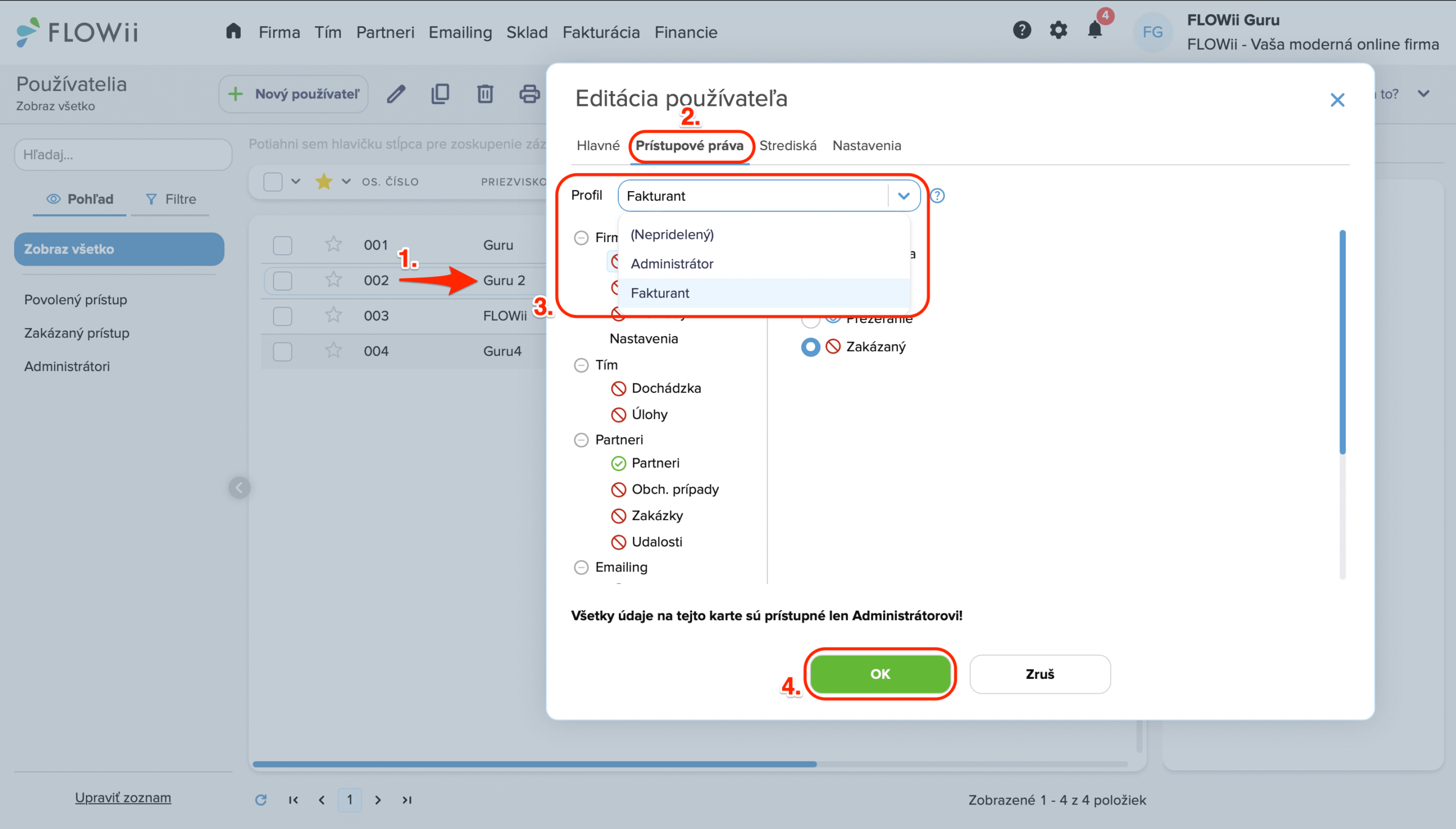This screenshot has width=1456, height=829.
Task: Open the help question mark icon
Action: [1021, 30]
